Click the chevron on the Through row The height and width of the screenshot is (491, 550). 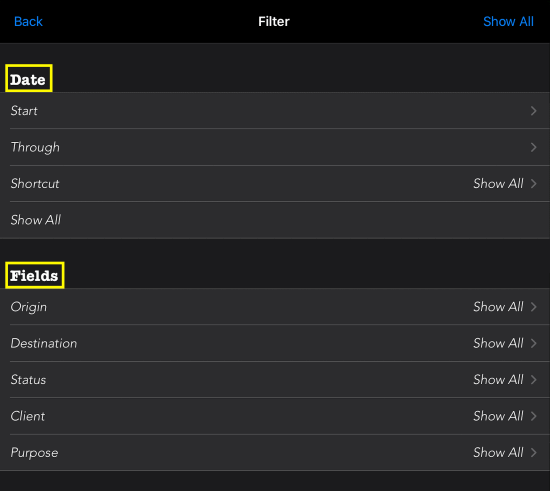pos(534,147)
